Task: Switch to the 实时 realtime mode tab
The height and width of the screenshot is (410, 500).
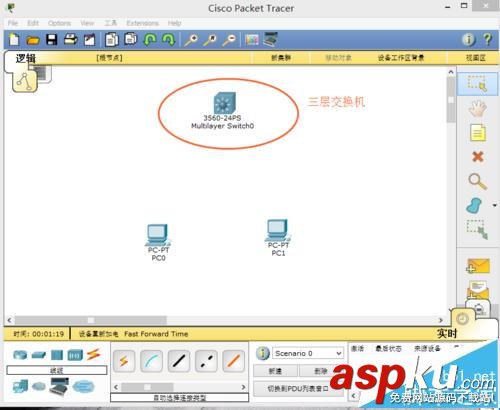Action: click(x=447, y=333)
